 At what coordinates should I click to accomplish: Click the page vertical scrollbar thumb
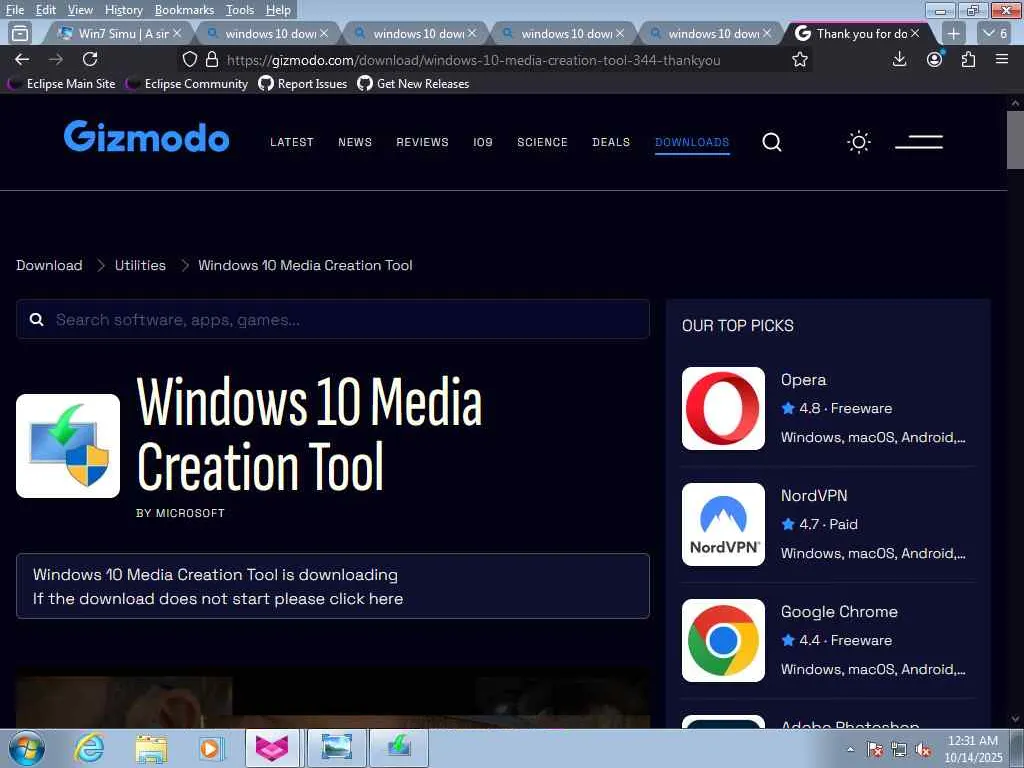[1015, 140]
